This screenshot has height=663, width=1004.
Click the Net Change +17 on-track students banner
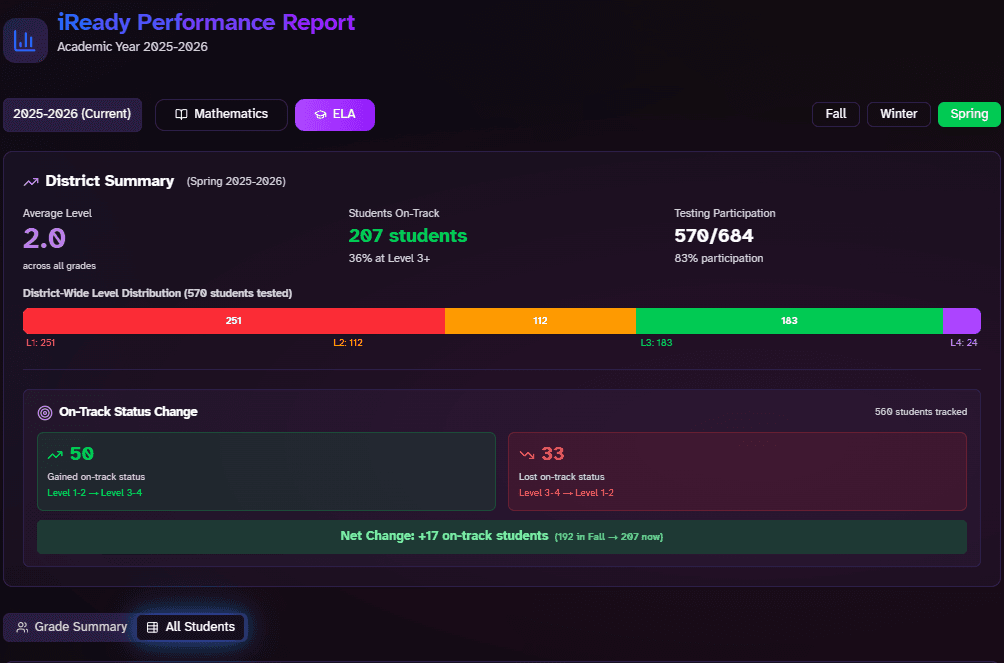click(x=502, y=537)
